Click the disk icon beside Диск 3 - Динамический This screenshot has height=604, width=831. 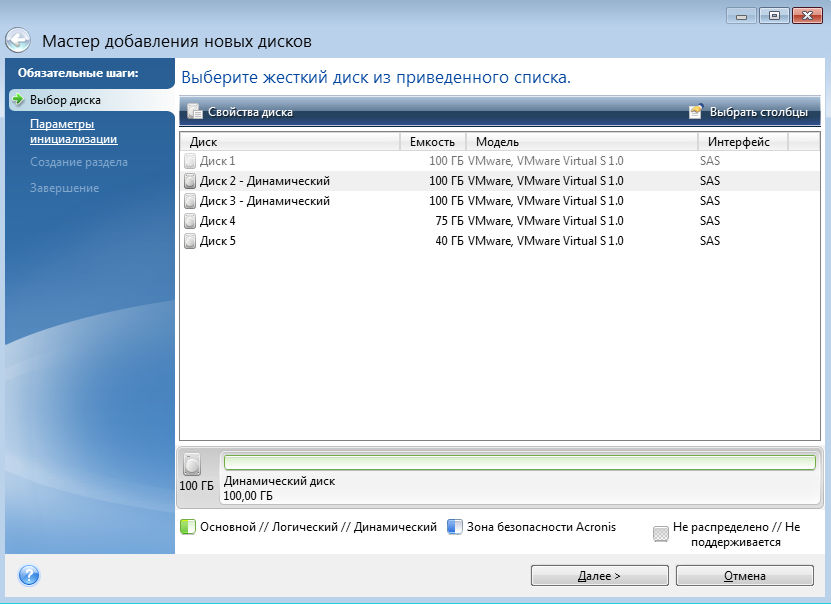(x=190, y=201)
